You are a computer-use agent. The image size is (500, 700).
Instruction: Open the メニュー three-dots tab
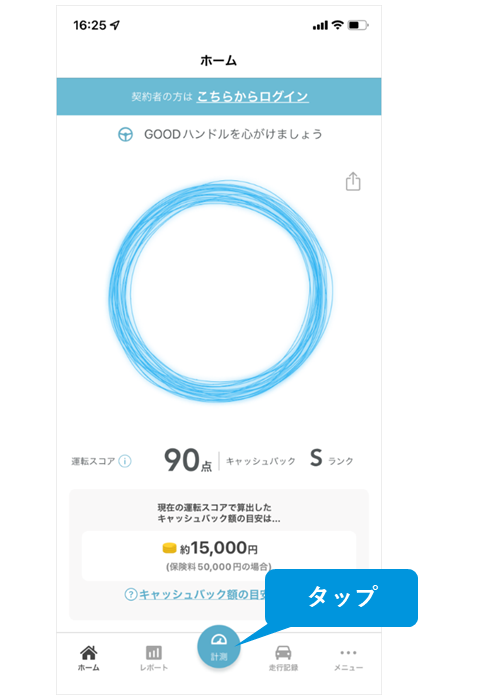pyautogui.click(x=348, y=659)
